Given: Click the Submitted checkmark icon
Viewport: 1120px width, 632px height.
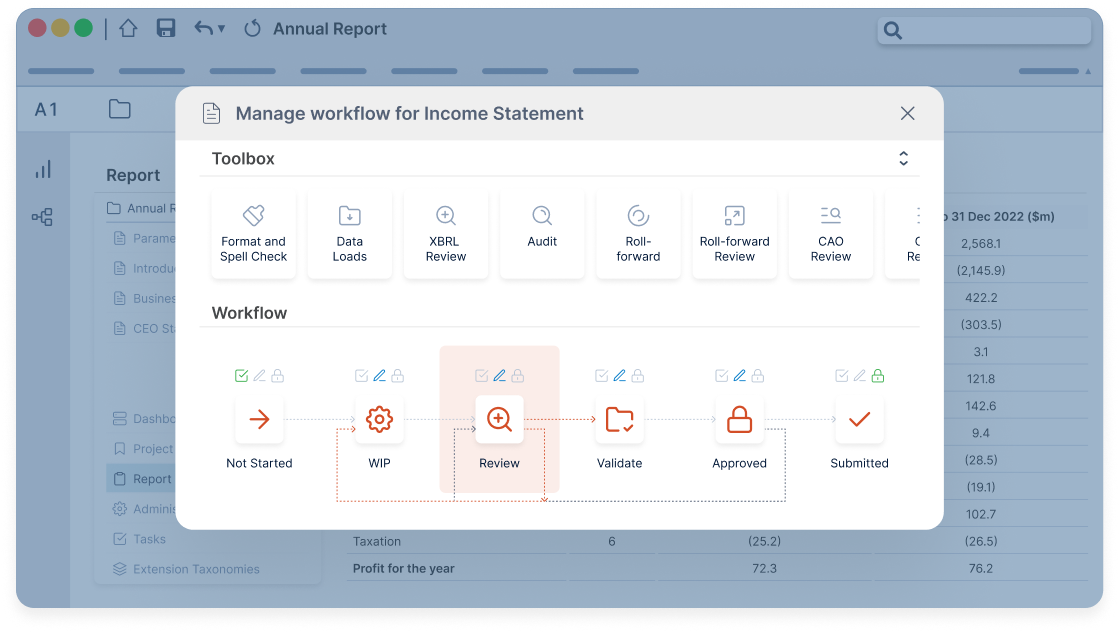Looking at the screenshot, I should point(859,420).
